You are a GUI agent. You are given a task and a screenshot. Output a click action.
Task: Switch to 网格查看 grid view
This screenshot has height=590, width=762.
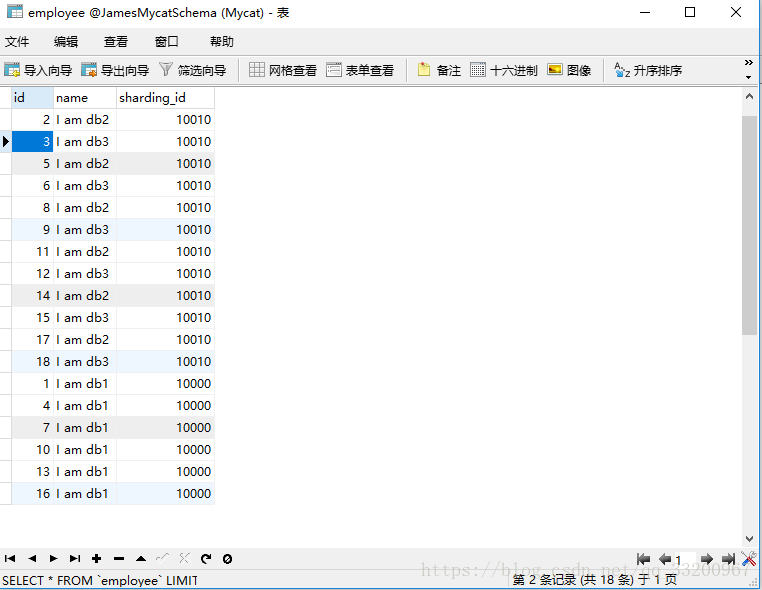pos(283,70)
